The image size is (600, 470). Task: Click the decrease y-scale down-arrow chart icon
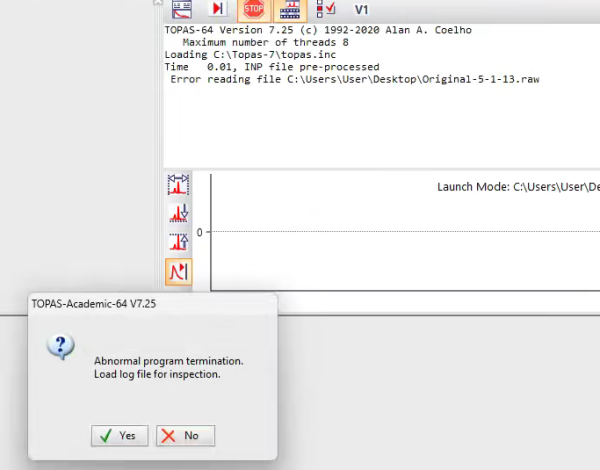click(178, 213)
